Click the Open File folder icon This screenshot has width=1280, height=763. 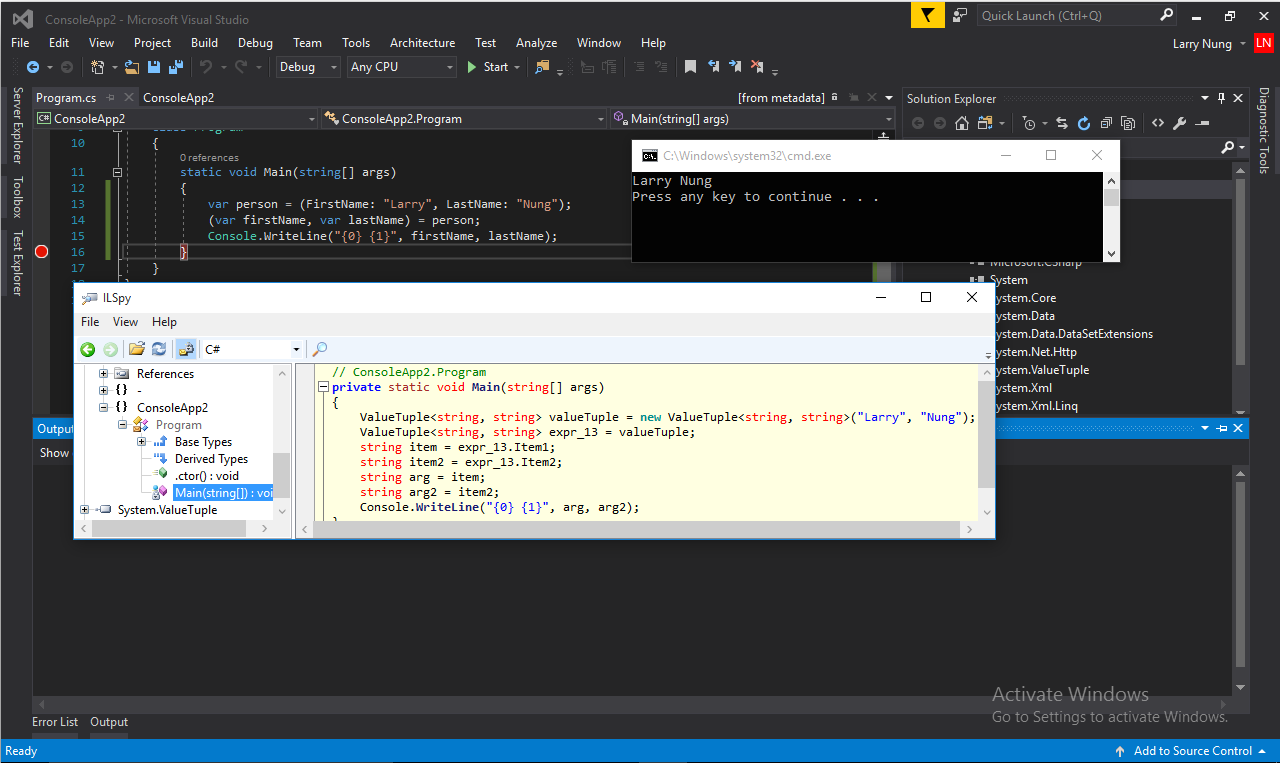pos(133,67)
